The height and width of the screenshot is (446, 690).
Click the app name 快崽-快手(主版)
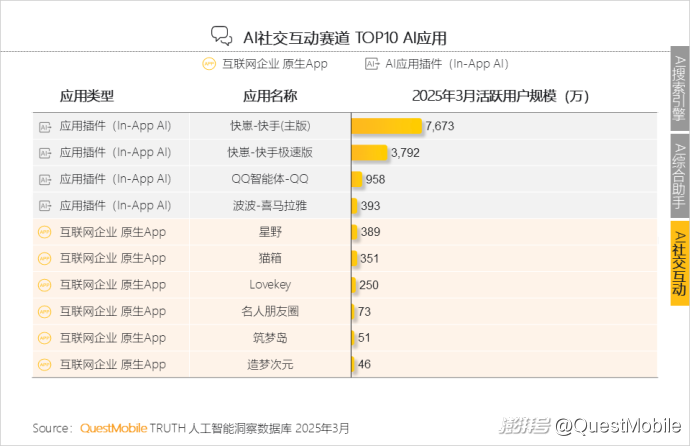tap(270, 126)
